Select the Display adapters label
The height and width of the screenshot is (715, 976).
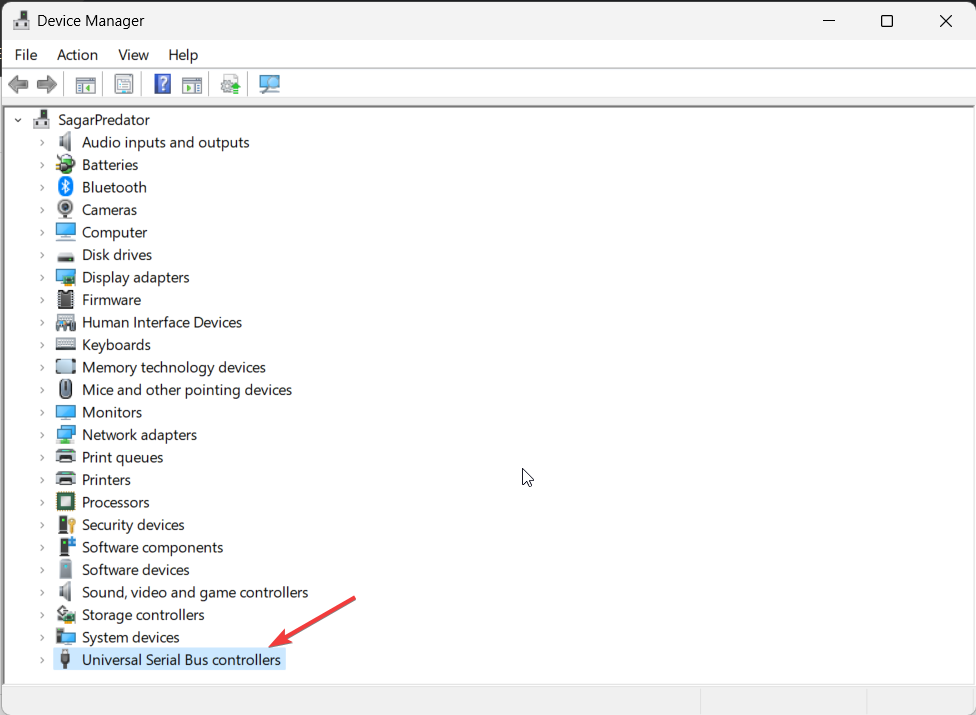[136, 277]
